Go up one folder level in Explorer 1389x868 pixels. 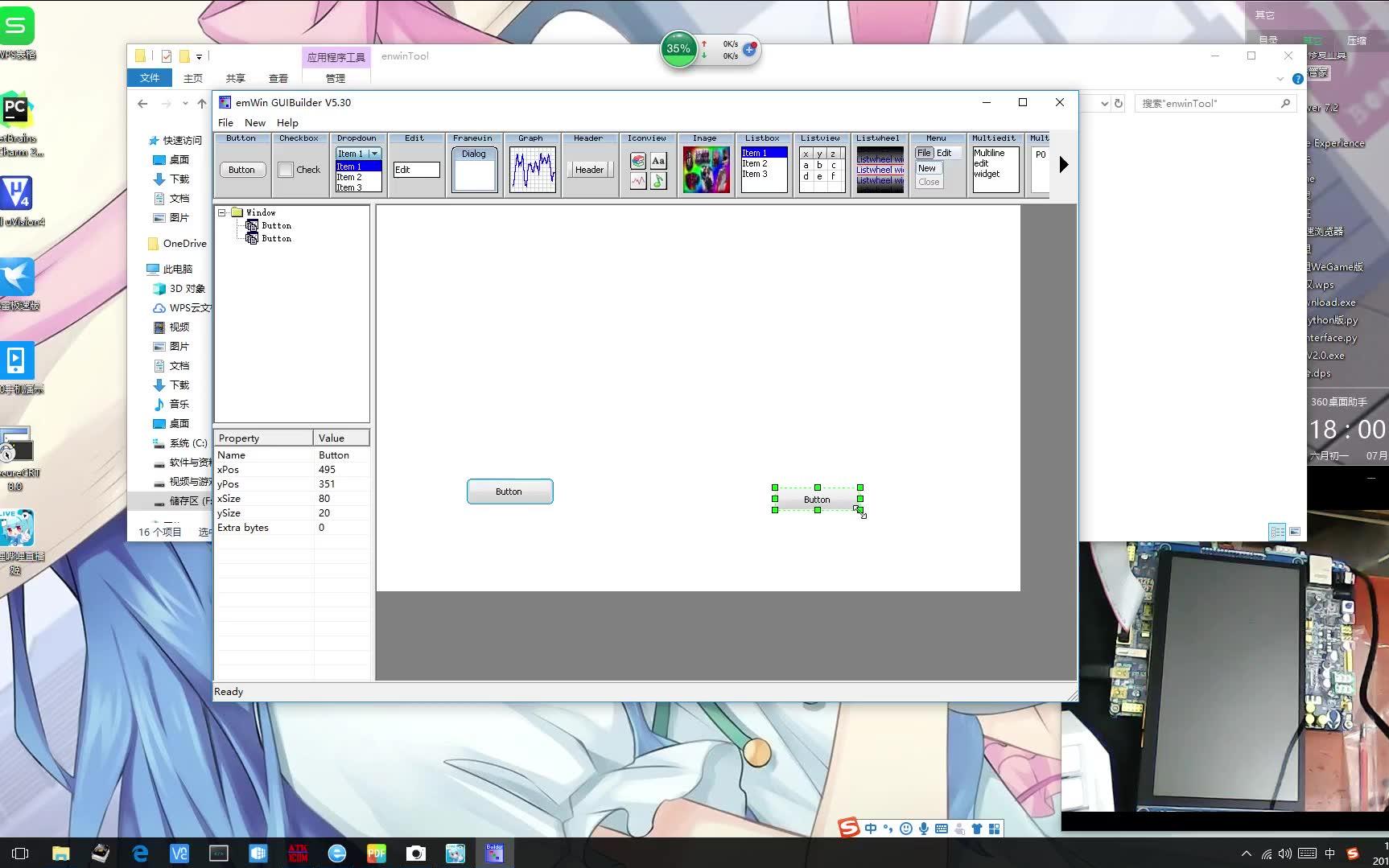click(202, 103)
